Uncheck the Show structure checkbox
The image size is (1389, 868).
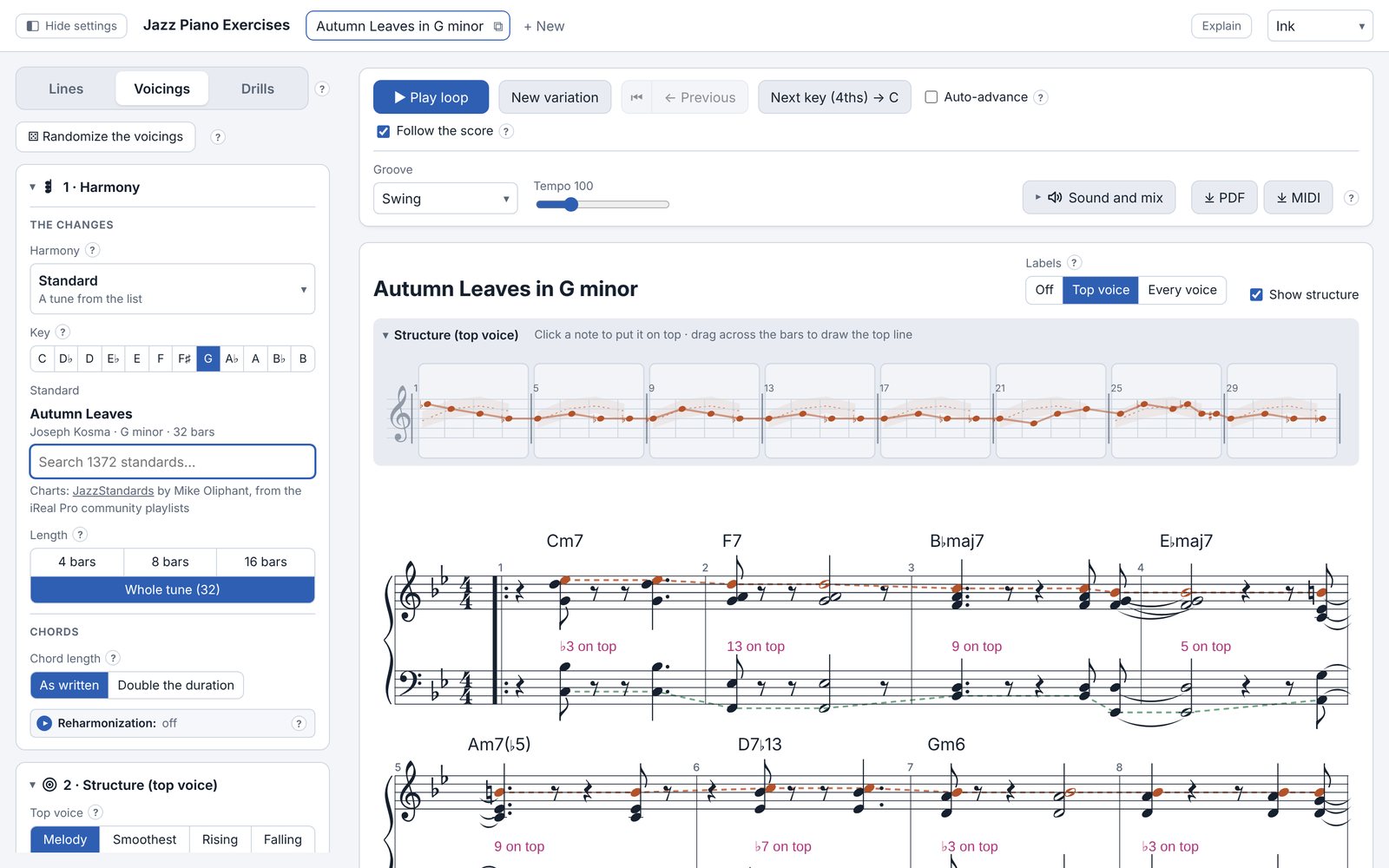point(1255,294)
